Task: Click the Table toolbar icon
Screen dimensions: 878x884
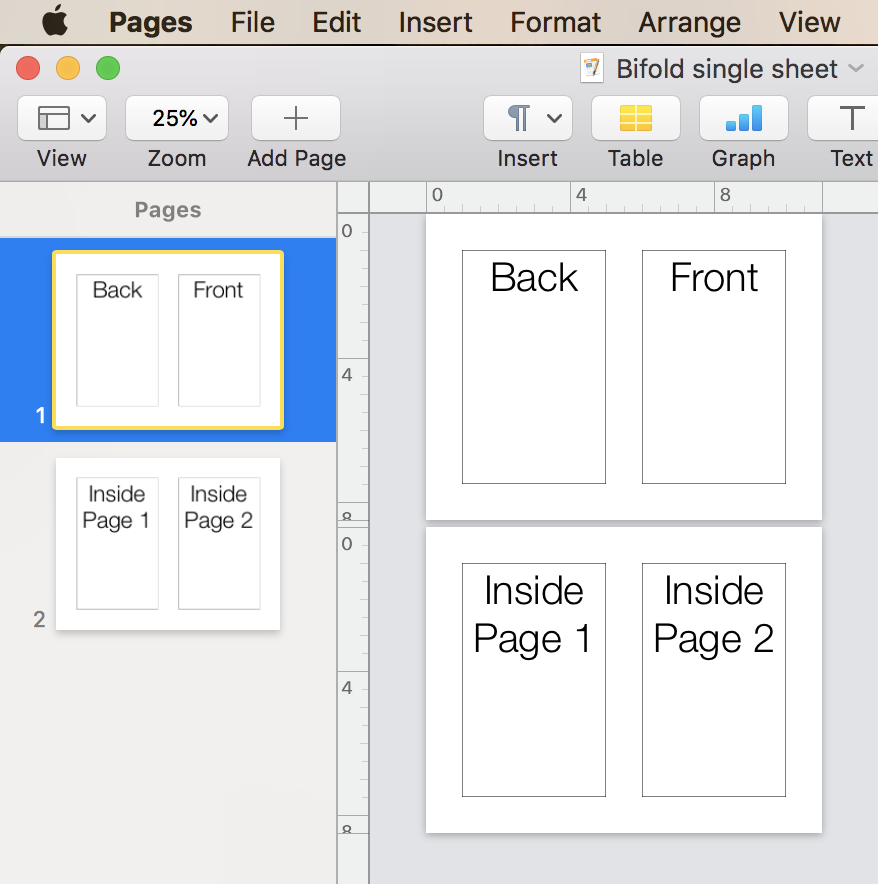Action: pos(636,118)
